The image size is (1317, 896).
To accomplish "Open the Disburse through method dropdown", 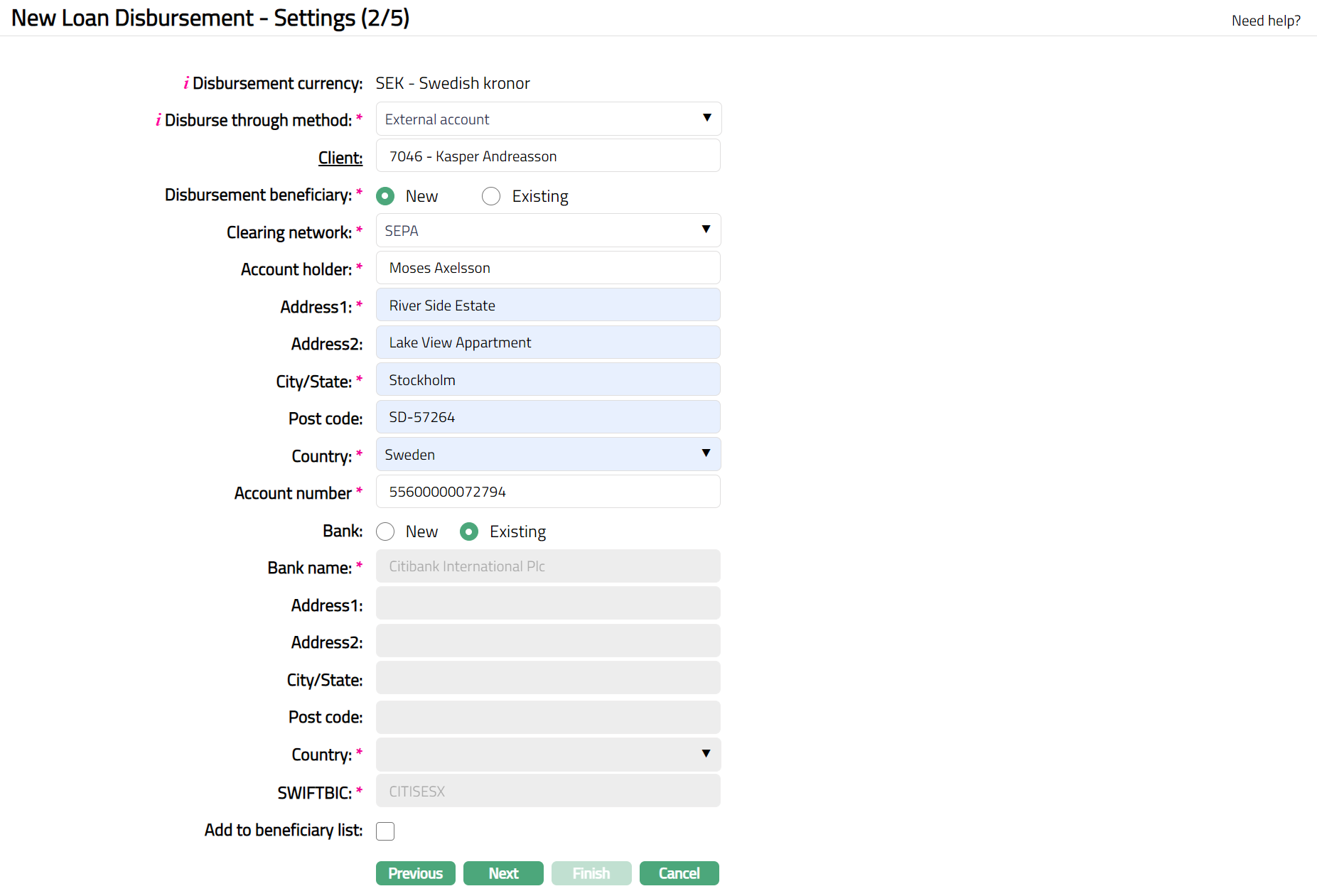I will coord(548,119).
